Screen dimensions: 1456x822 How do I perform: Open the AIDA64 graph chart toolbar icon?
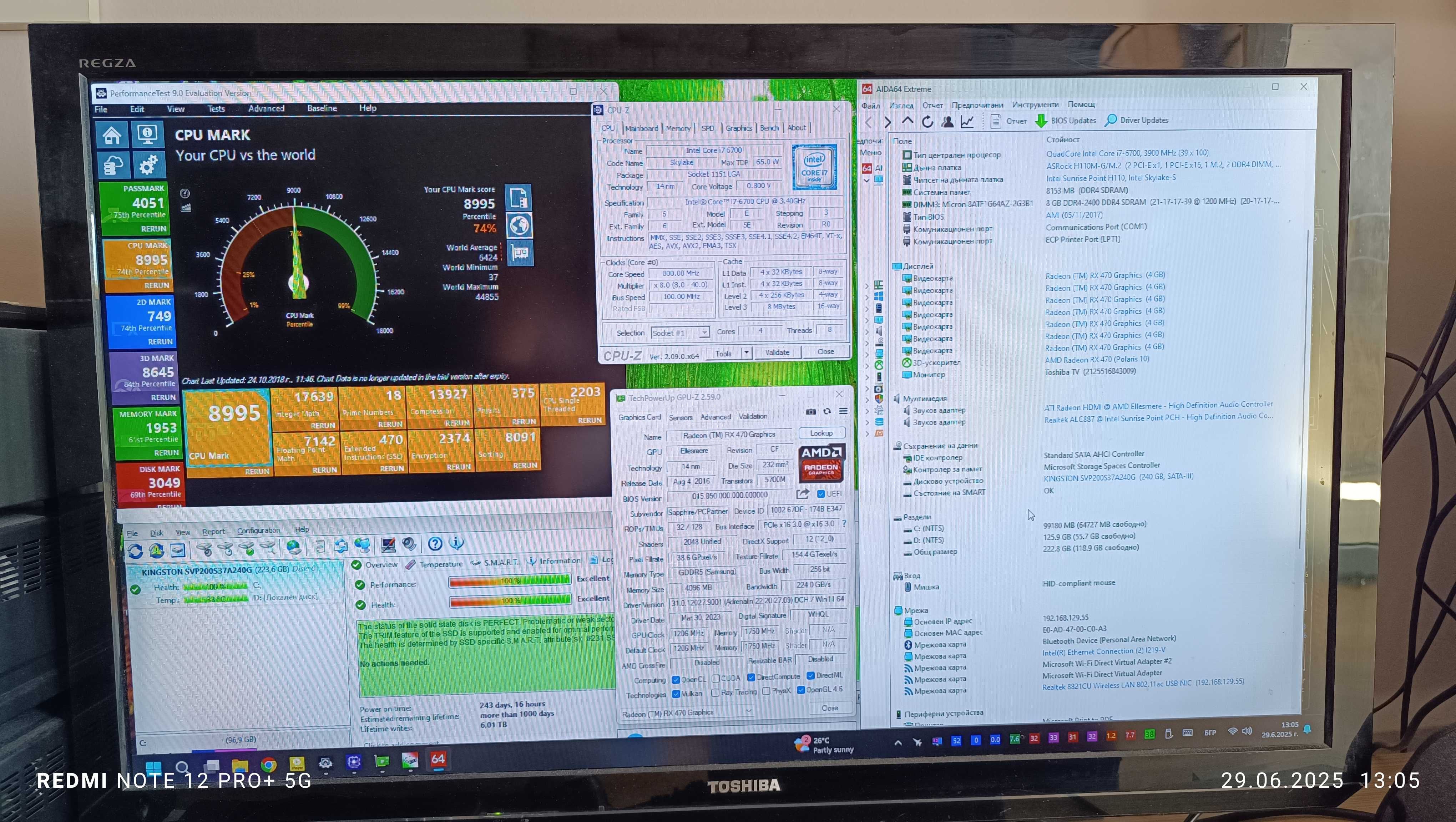[967, 121]
